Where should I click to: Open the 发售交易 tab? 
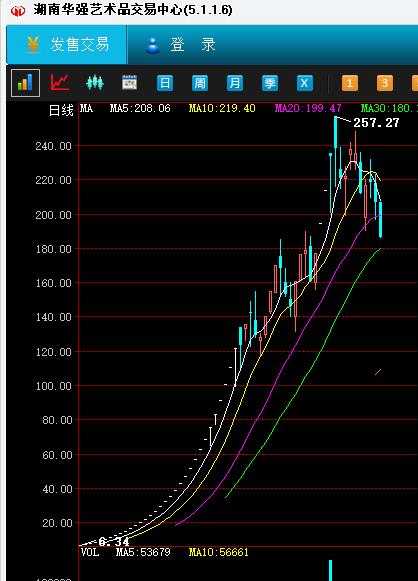point(67,45)
